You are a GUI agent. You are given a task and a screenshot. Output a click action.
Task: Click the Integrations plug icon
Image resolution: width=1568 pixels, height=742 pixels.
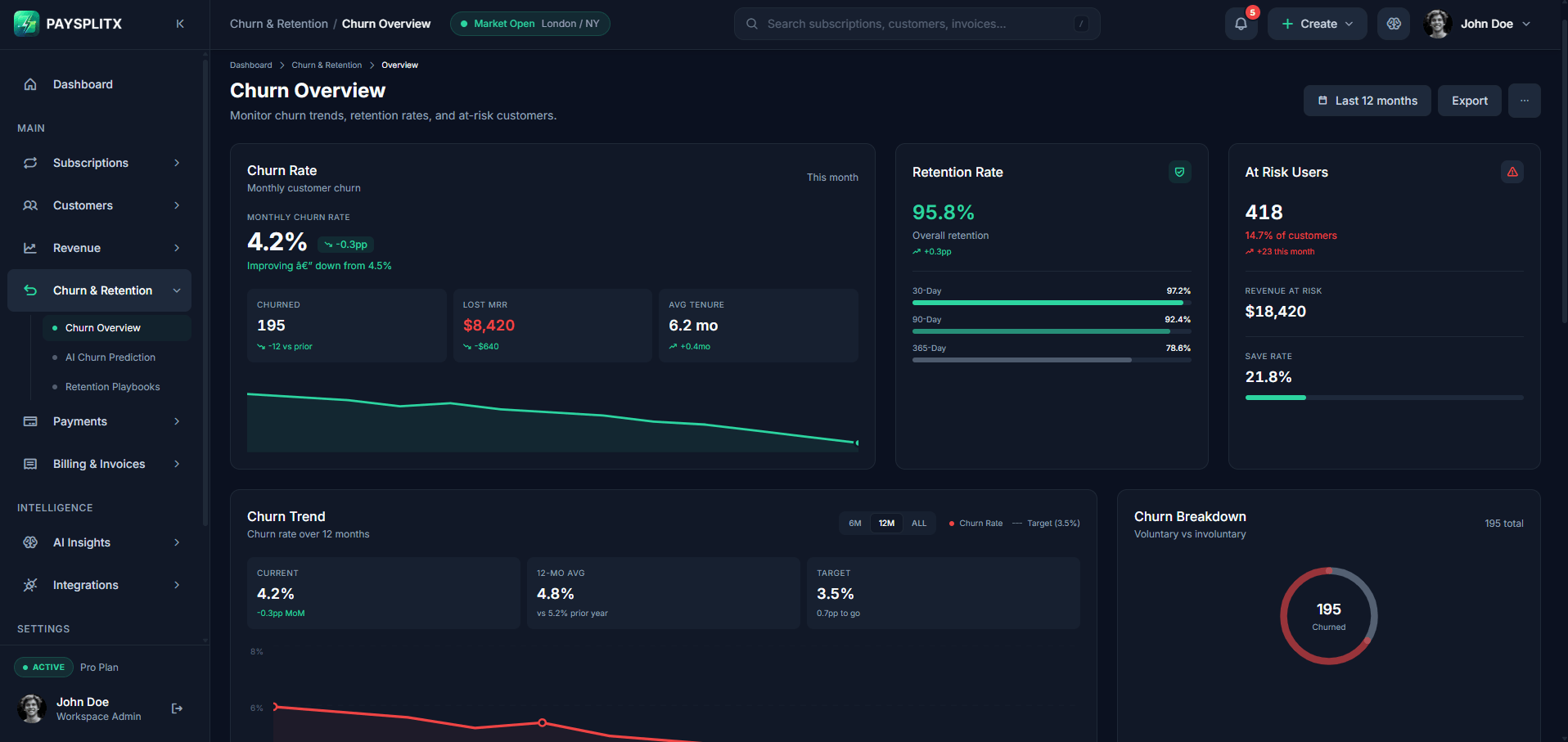tap(30, 585)
